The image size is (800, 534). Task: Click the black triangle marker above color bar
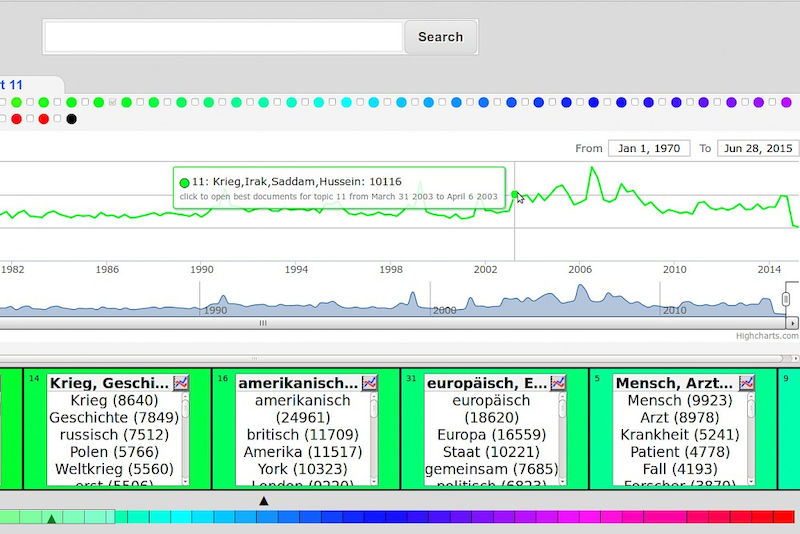(x=264, y=500)
